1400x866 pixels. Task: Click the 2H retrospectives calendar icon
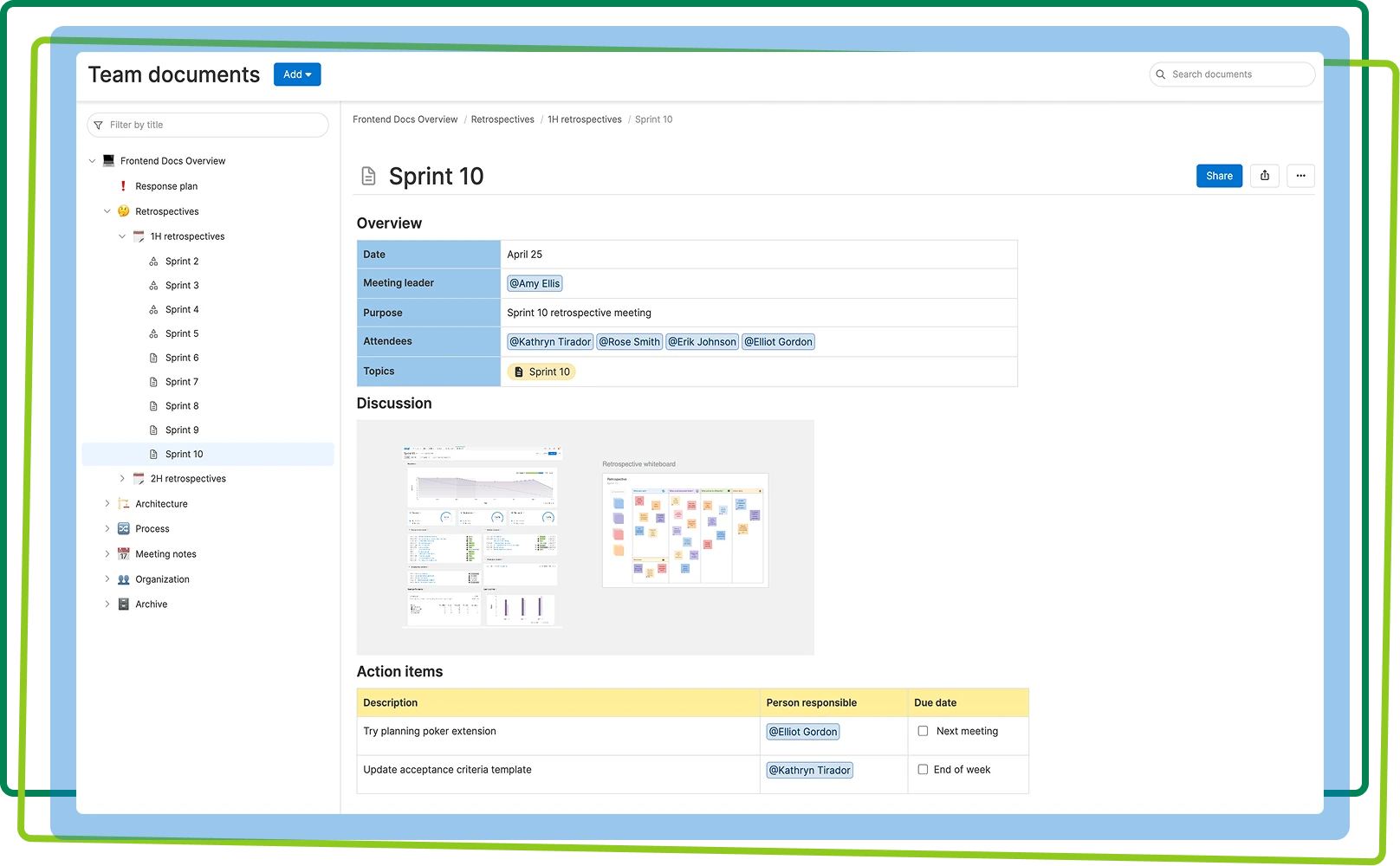pos(139,478)
